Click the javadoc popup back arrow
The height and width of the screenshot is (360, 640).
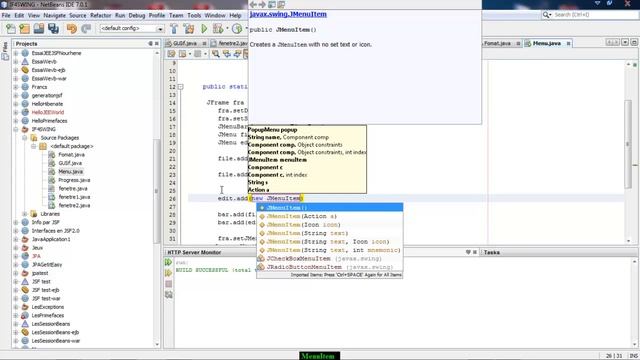click(x=253, y=4)
